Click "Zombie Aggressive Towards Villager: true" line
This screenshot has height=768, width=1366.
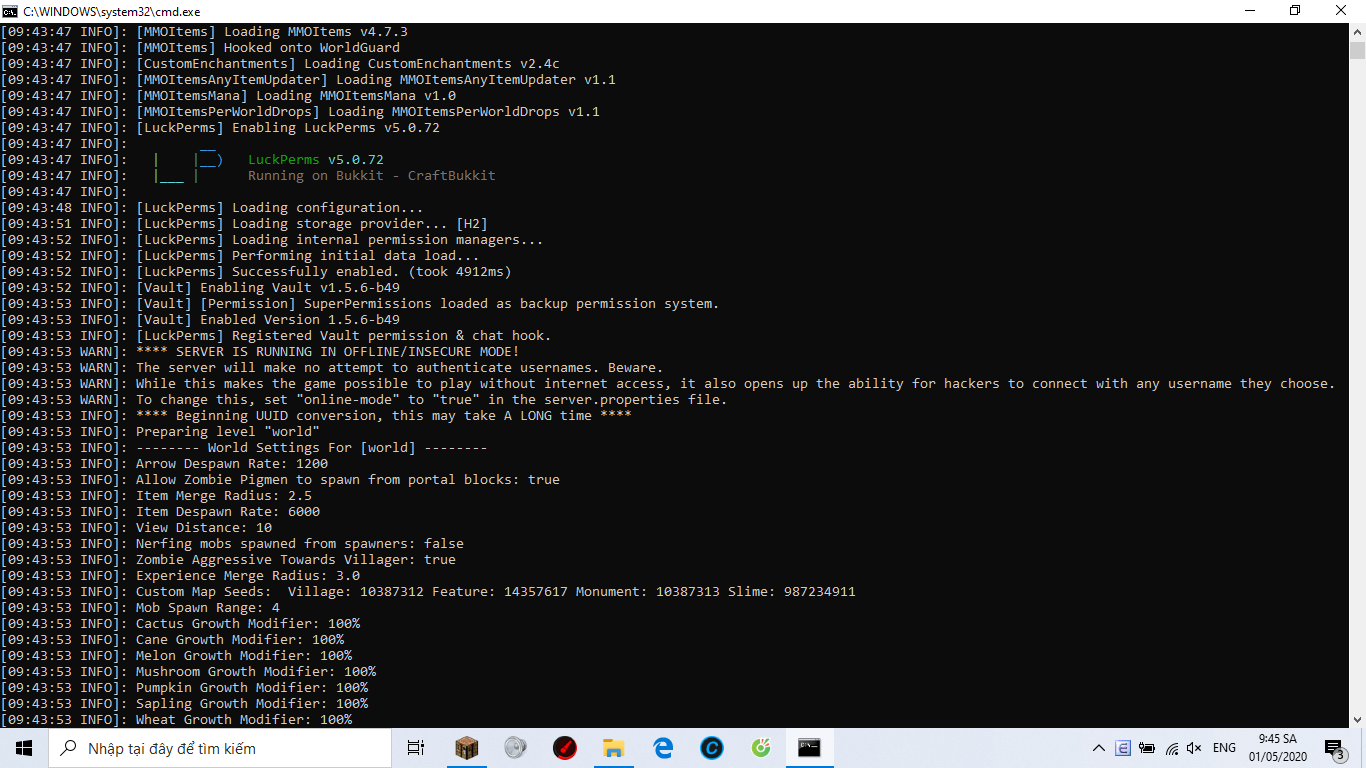pos(227,560)
